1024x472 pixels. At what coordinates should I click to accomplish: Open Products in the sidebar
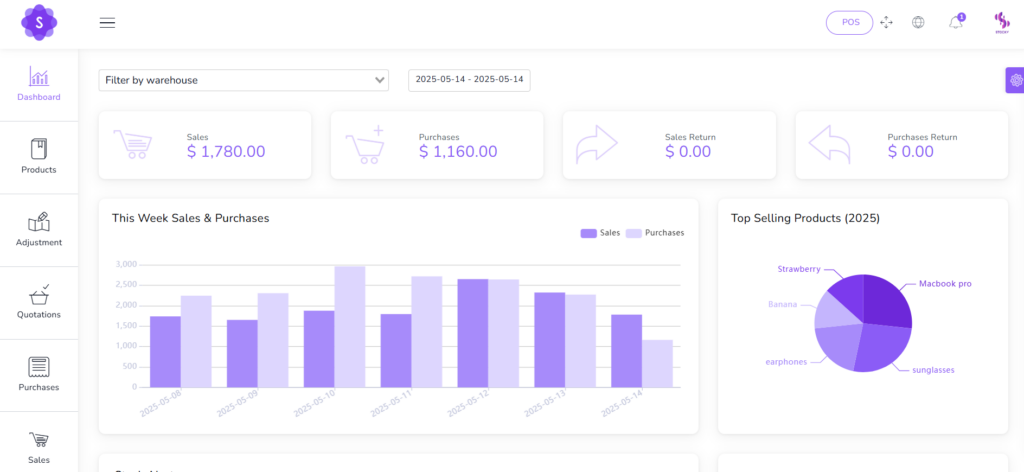[39, 157]
